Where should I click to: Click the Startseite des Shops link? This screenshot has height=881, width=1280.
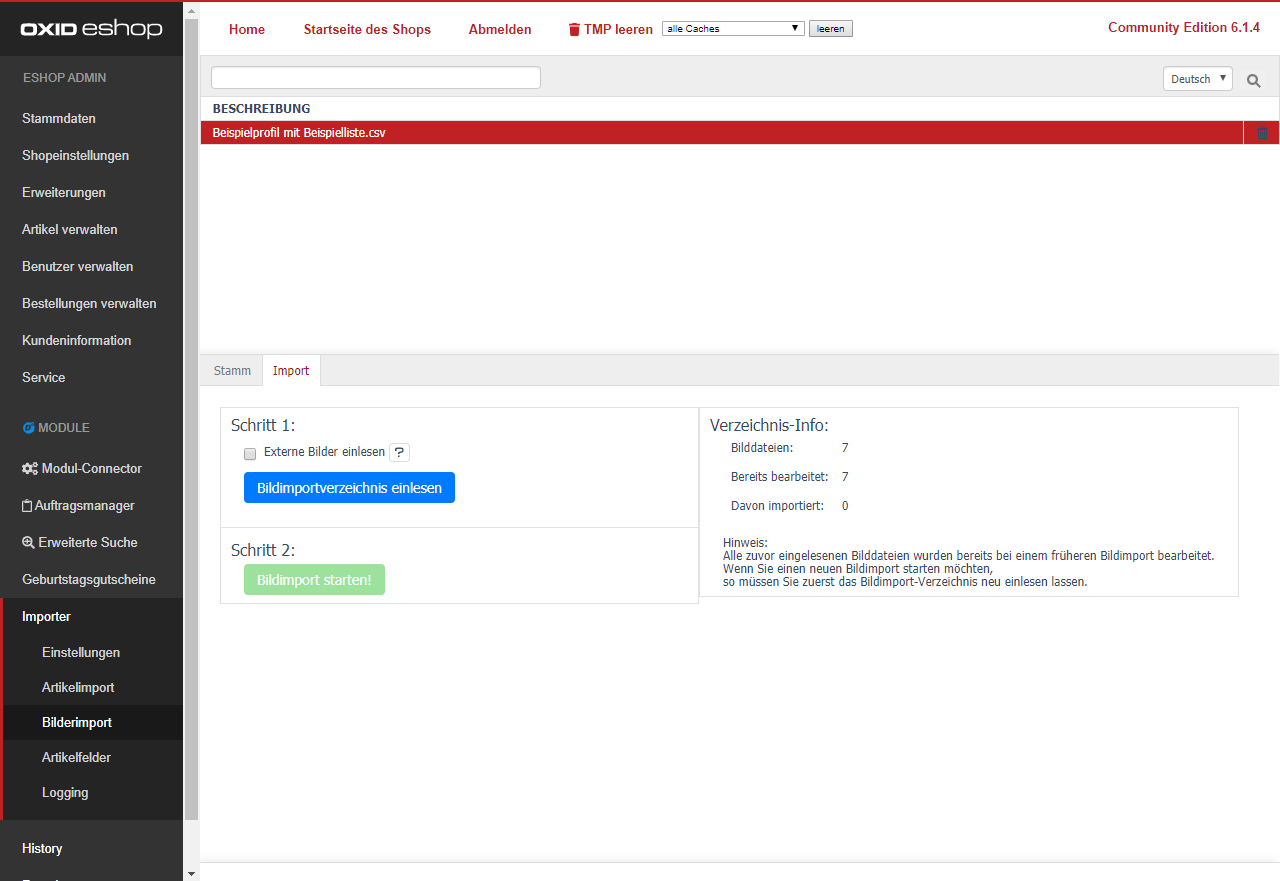367,29
